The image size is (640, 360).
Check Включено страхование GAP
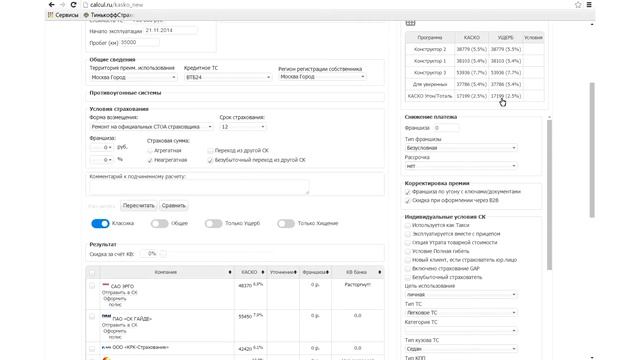(407, 269)
